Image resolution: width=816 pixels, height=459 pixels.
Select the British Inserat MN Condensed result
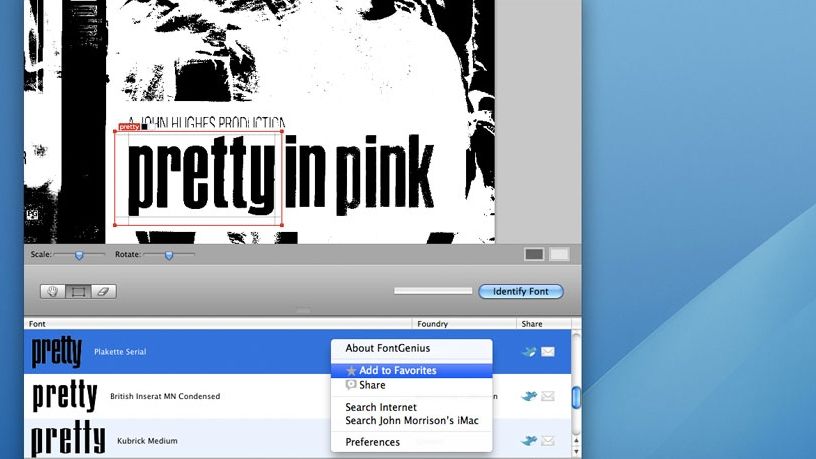[x=165, y=397]
